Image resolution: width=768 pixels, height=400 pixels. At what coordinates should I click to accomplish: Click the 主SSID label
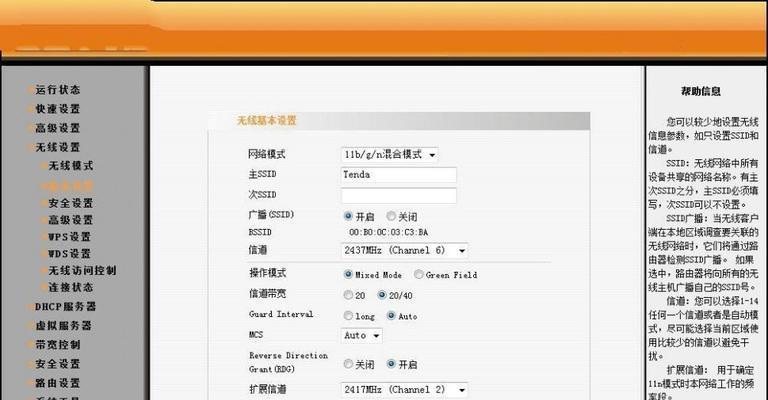point(263,174)
